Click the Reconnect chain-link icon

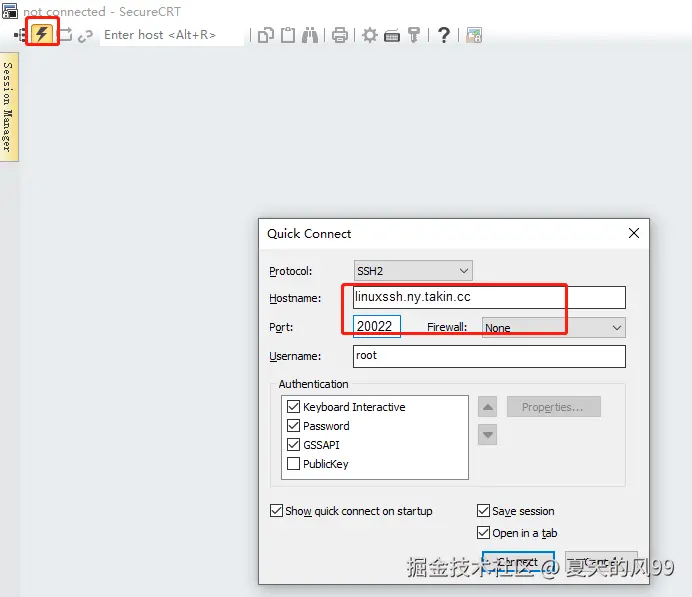pos(85,35)
